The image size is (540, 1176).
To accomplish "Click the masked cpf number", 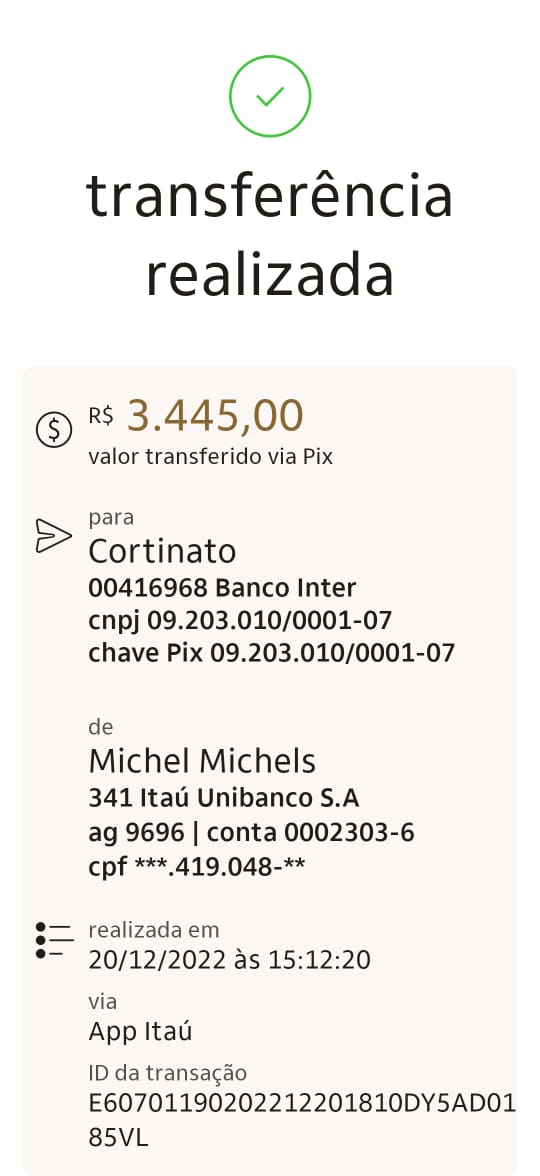I will pyautogui.click(x=196, y=867).
